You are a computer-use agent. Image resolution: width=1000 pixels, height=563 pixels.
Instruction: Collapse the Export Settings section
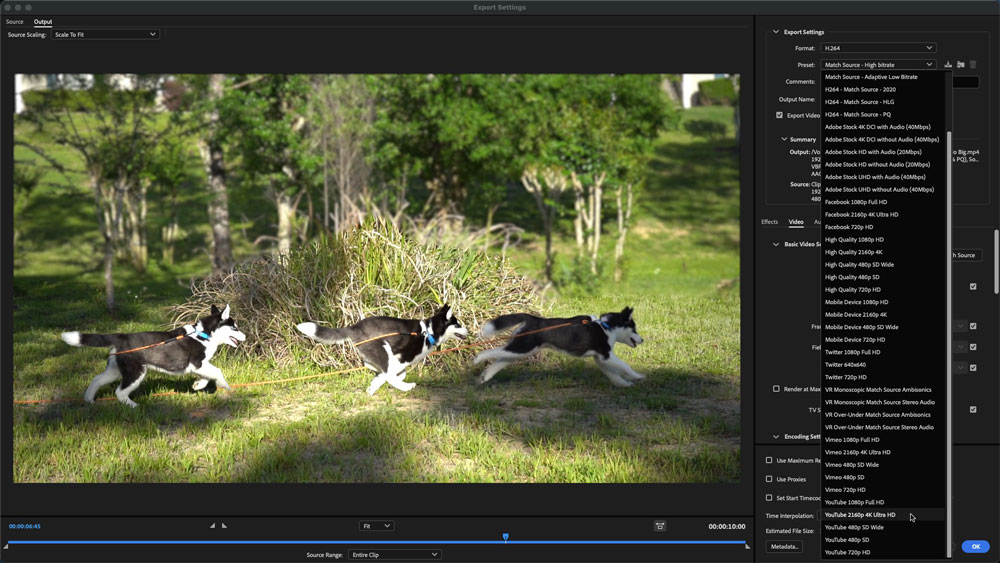(775, 32)
